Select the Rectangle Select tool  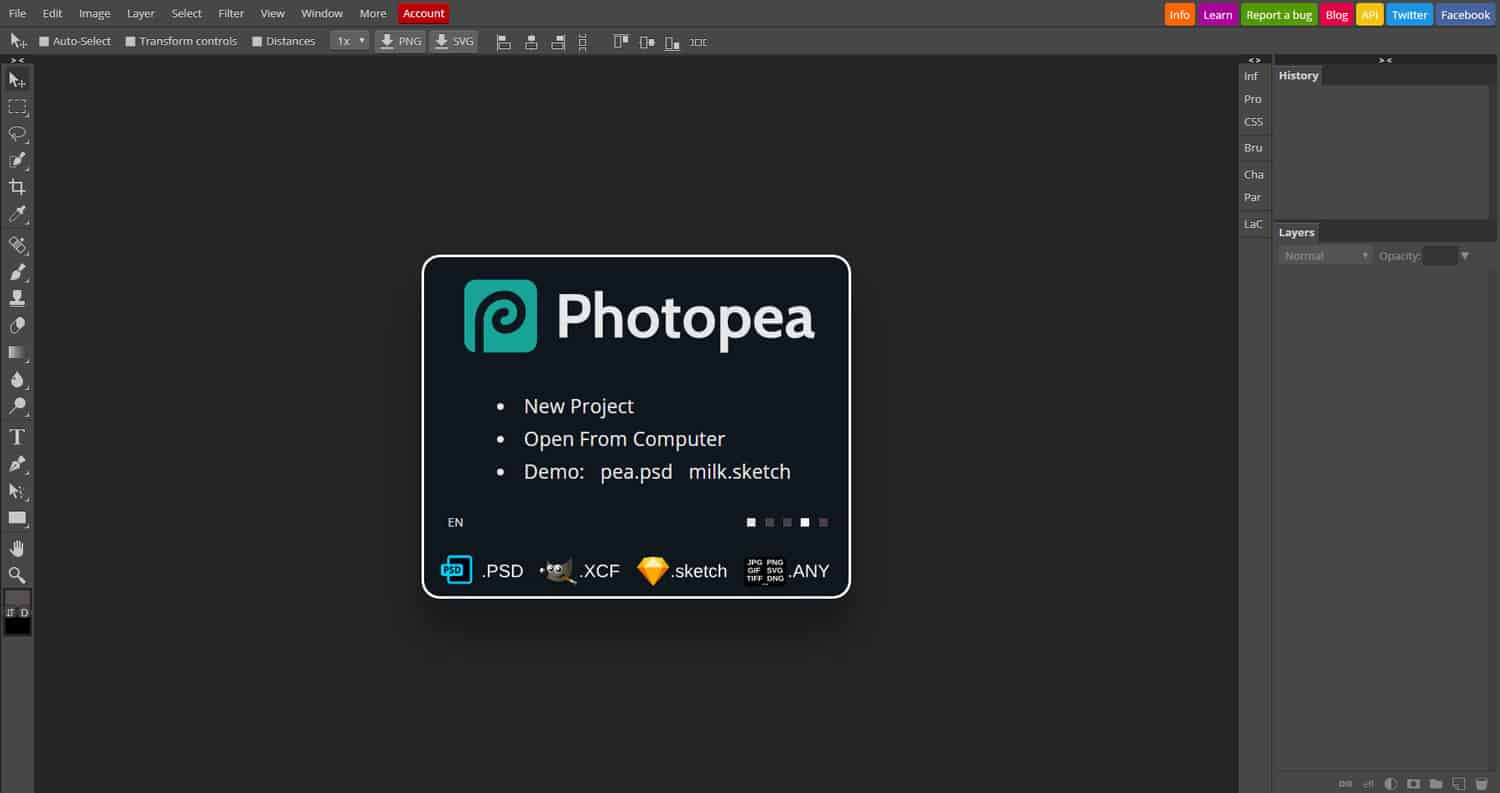tap(17, 107)
